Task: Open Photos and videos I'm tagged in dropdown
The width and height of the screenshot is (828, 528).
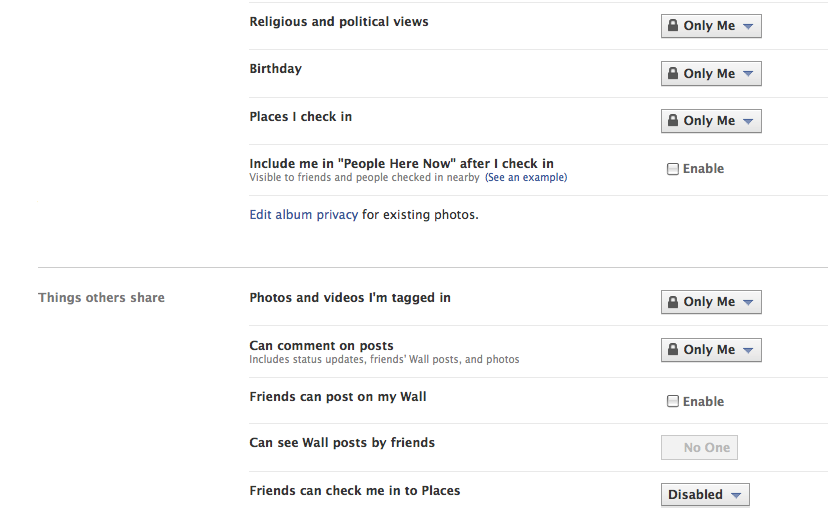Action: pyautogui.click(x=711, y=302)
